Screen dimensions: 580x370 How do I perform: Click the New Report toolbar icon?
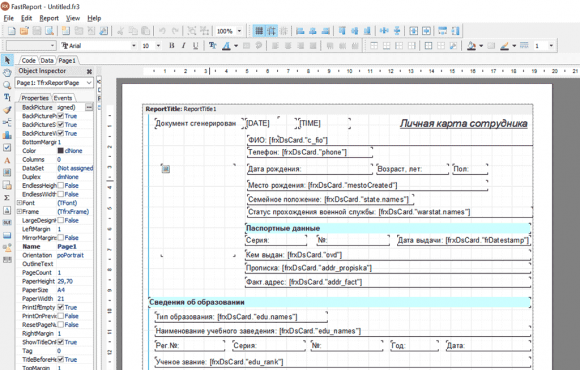tap(11, 31)
